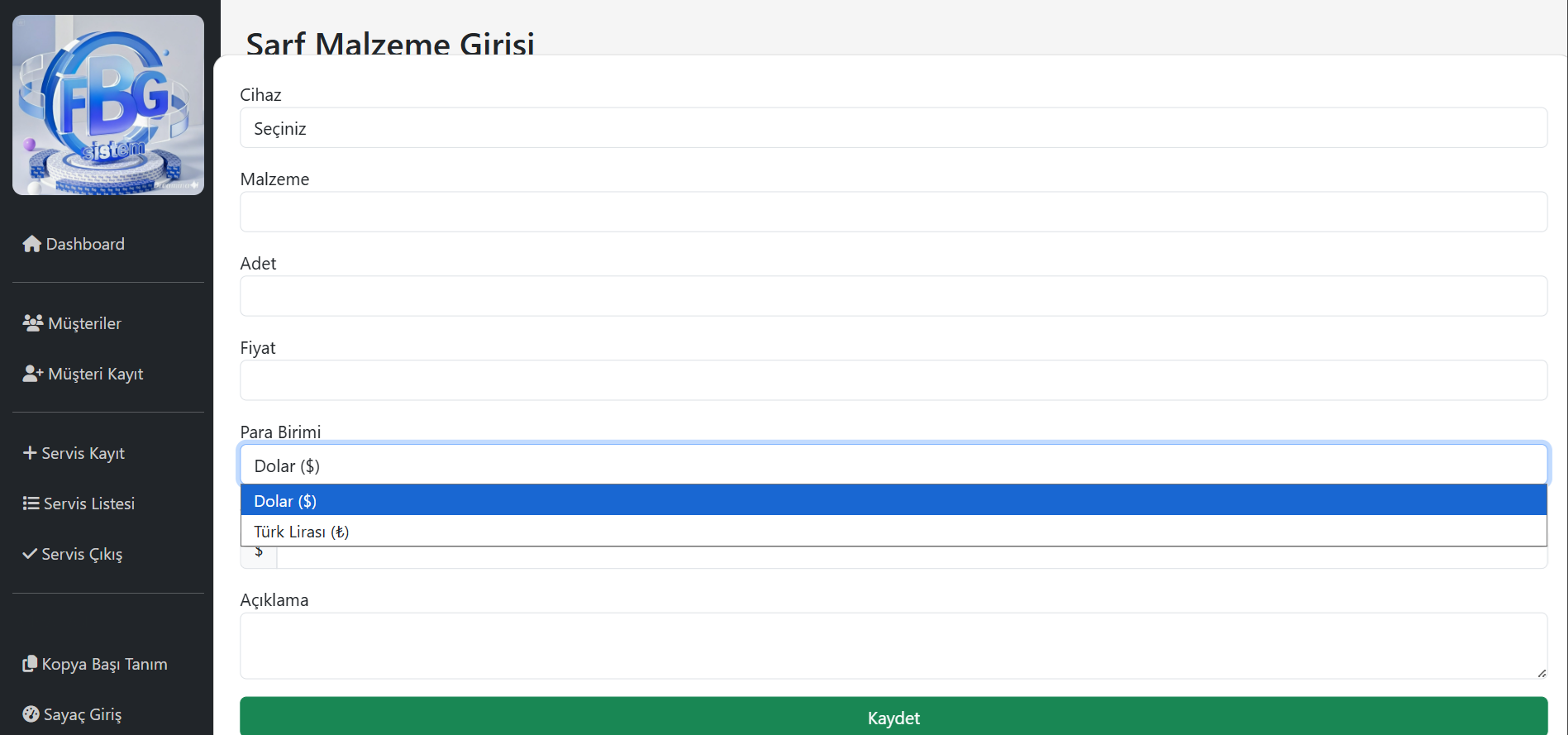Click the Açıklama textarea resize handle
Viewport: 1568px width, 735px height.
click(x=1542, y=673)
